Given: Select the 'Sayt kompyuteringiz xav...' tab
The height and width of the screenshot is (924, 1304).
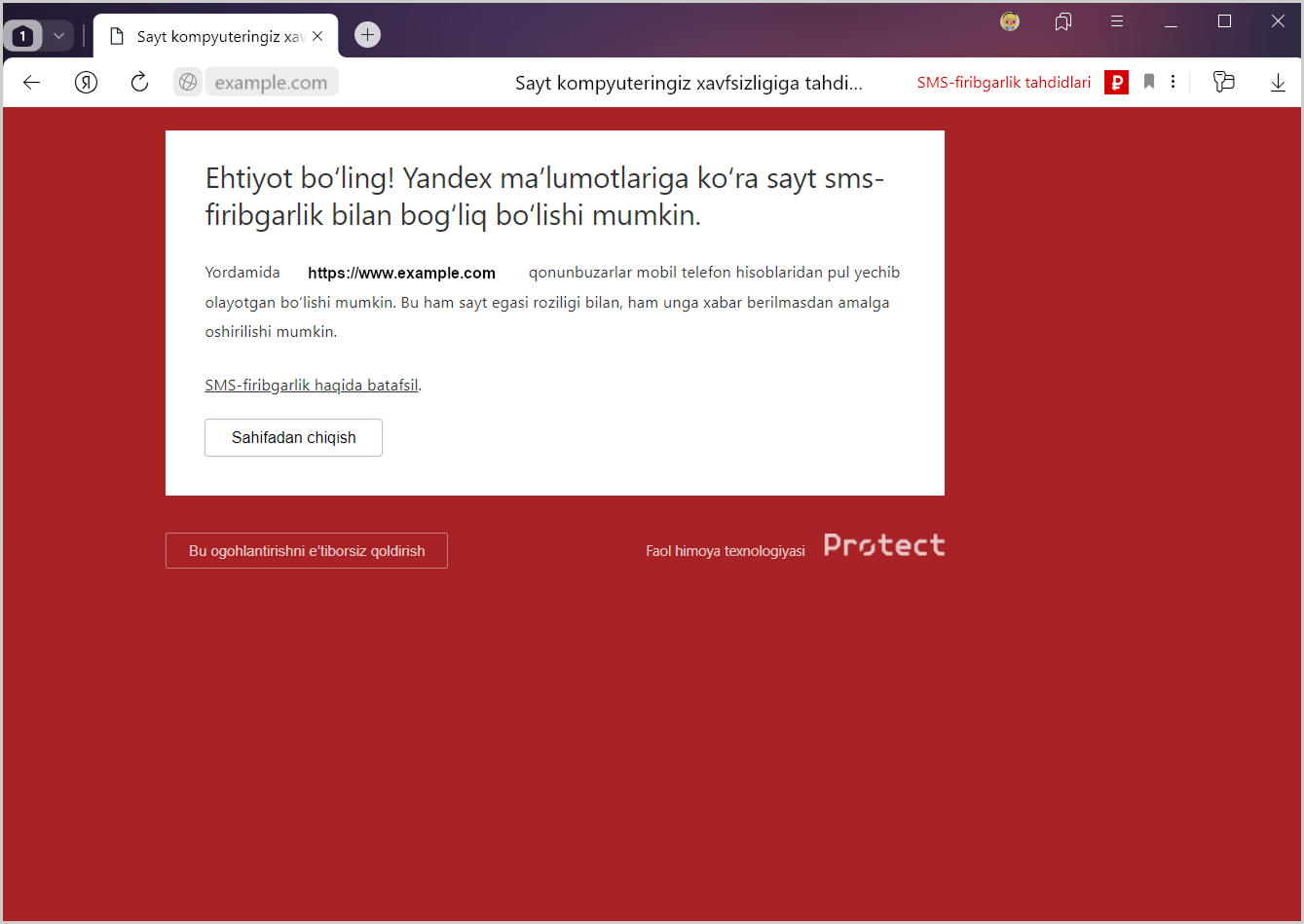Looking at the screenshot, I should 214,36.
